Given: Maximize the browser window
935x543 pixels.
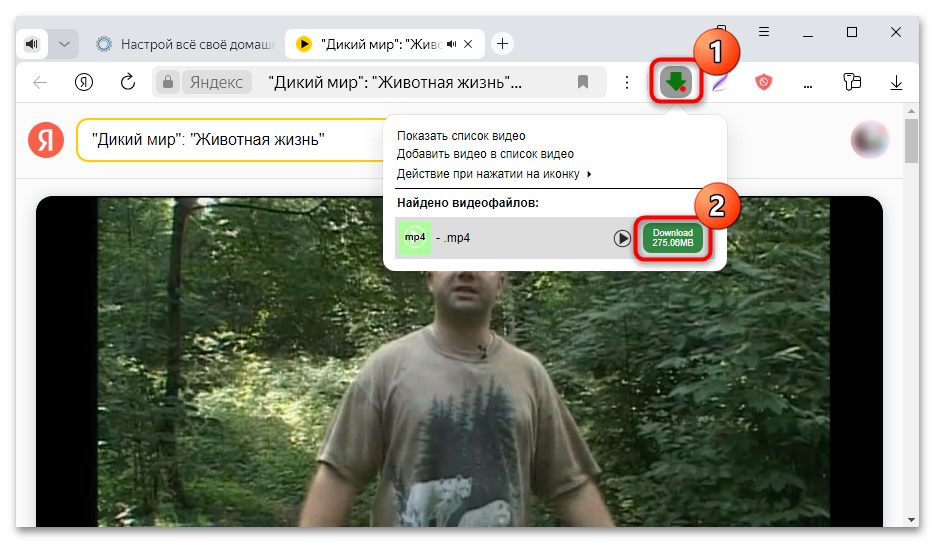Looking at the screenshot, I should 852,32.
